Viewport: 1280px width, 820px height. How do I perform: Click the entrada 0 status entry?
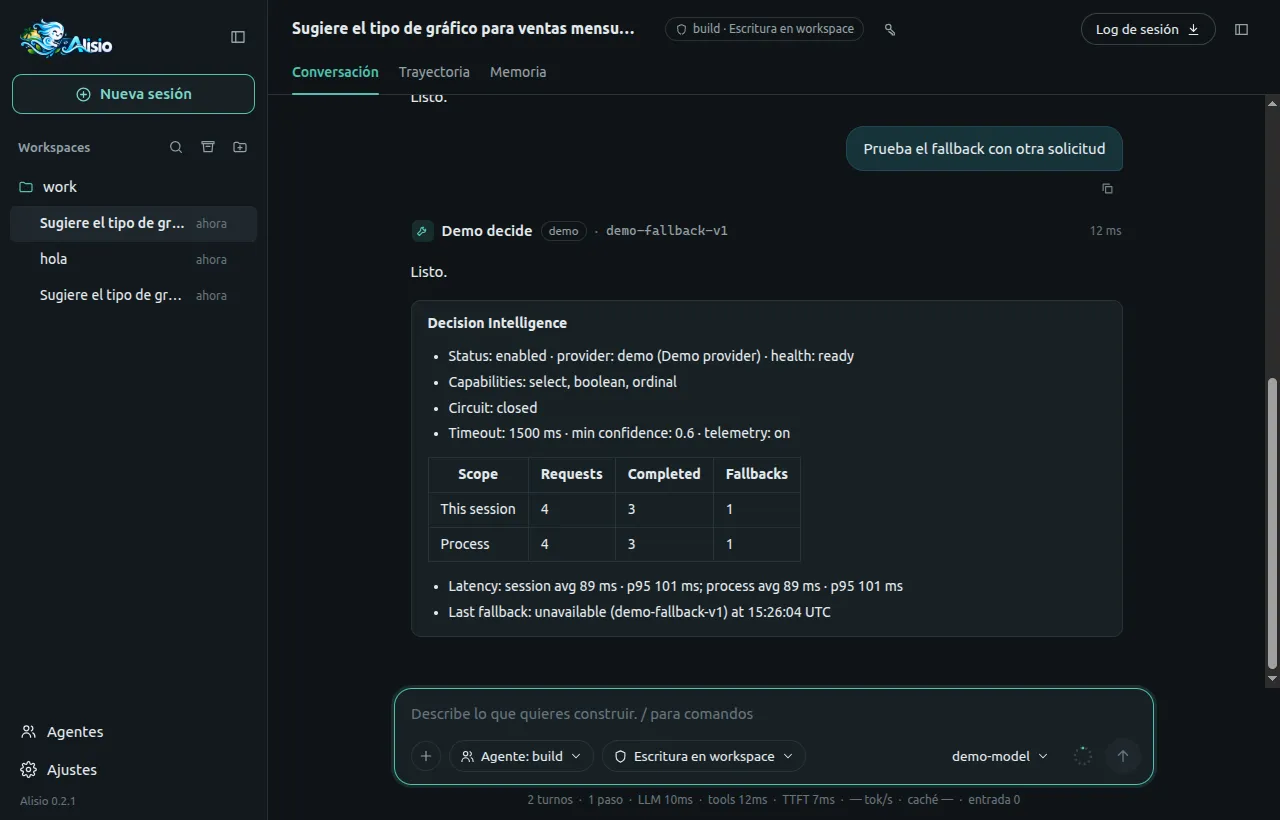click(994, 800)
